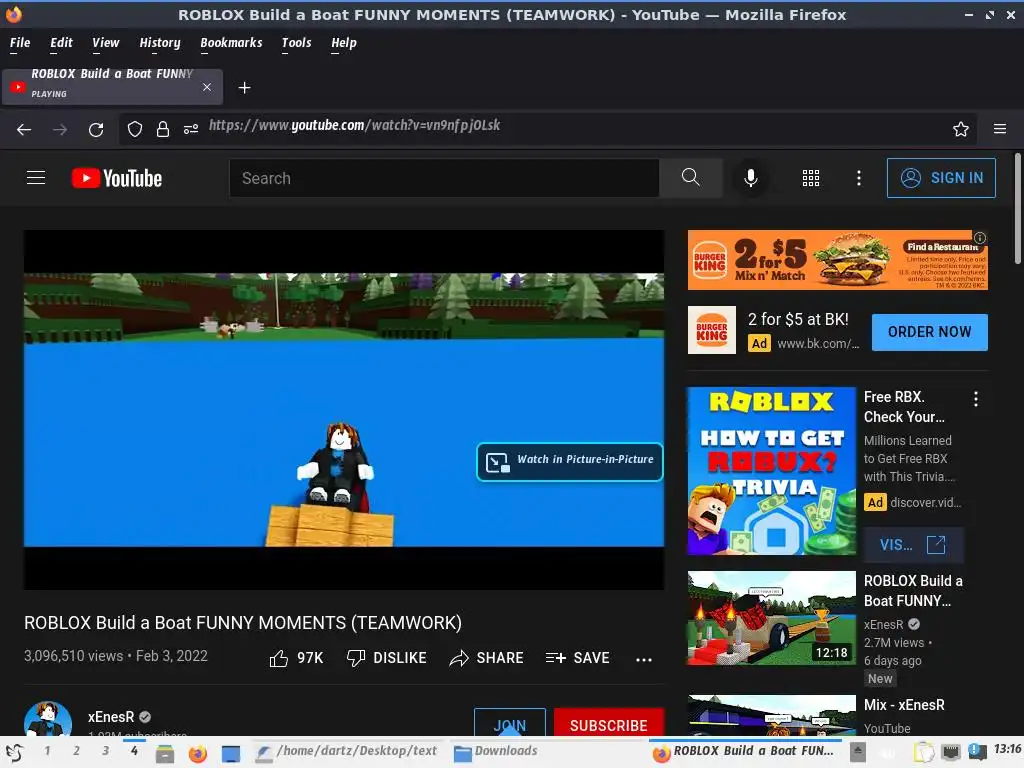Screen dimensions: 1024x768
Task: Click the VIS... button on RBX ad
Action: click(x=913, y=545)
